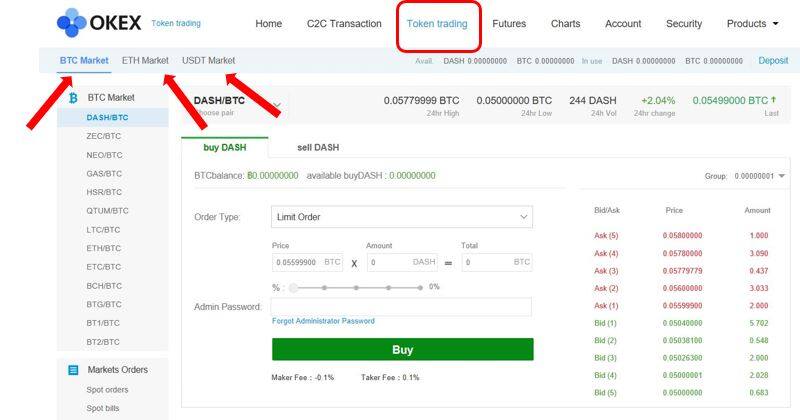Viewport: 800px width, 420px height.
Task: Open the Account menu
Action: [623, 23]
